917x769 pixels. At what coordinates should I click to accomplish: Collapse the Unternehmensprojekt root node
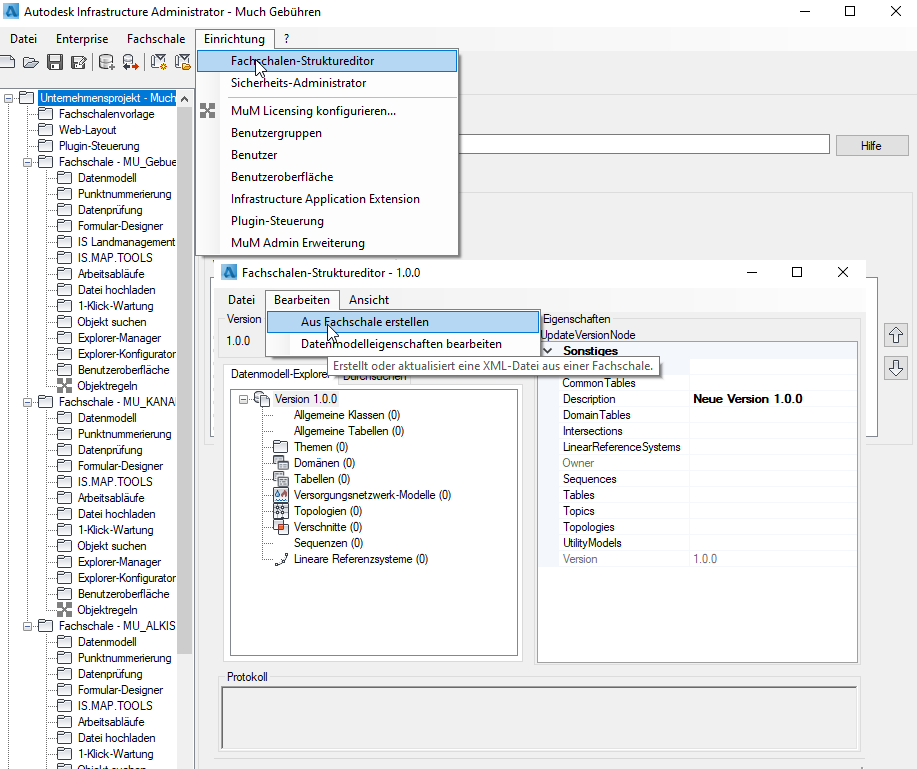(8, 98)
